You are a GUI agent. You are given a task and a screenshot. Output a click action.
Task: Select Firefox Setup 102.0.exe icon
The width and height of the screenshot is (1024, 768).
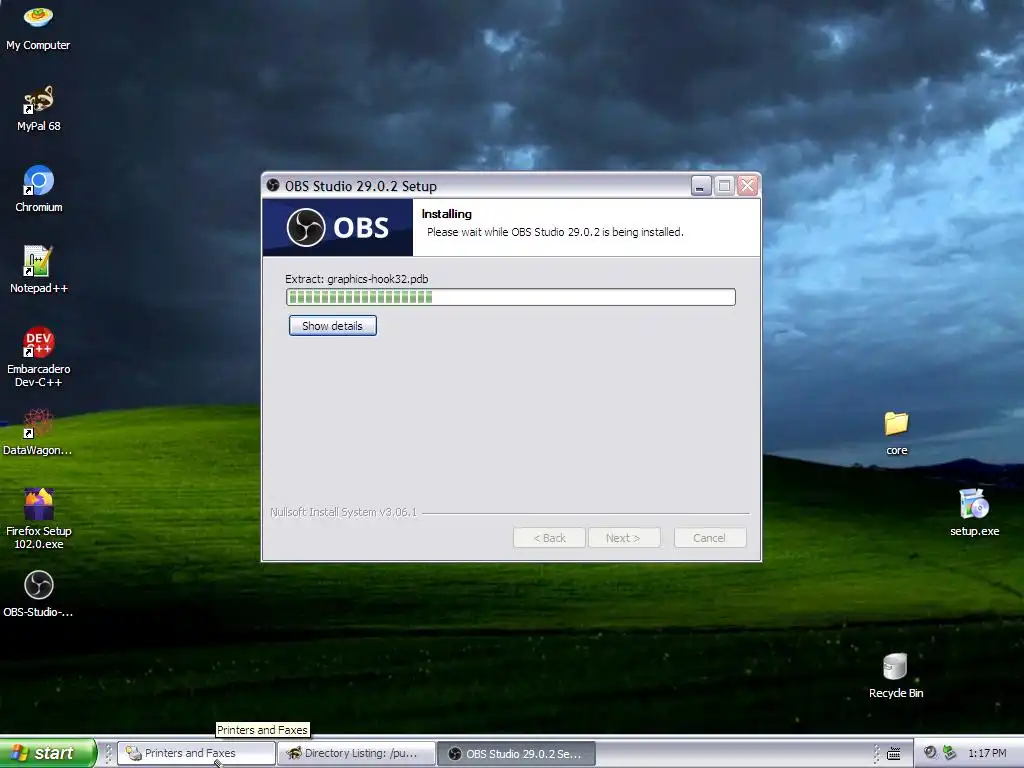tap(38, 519)
